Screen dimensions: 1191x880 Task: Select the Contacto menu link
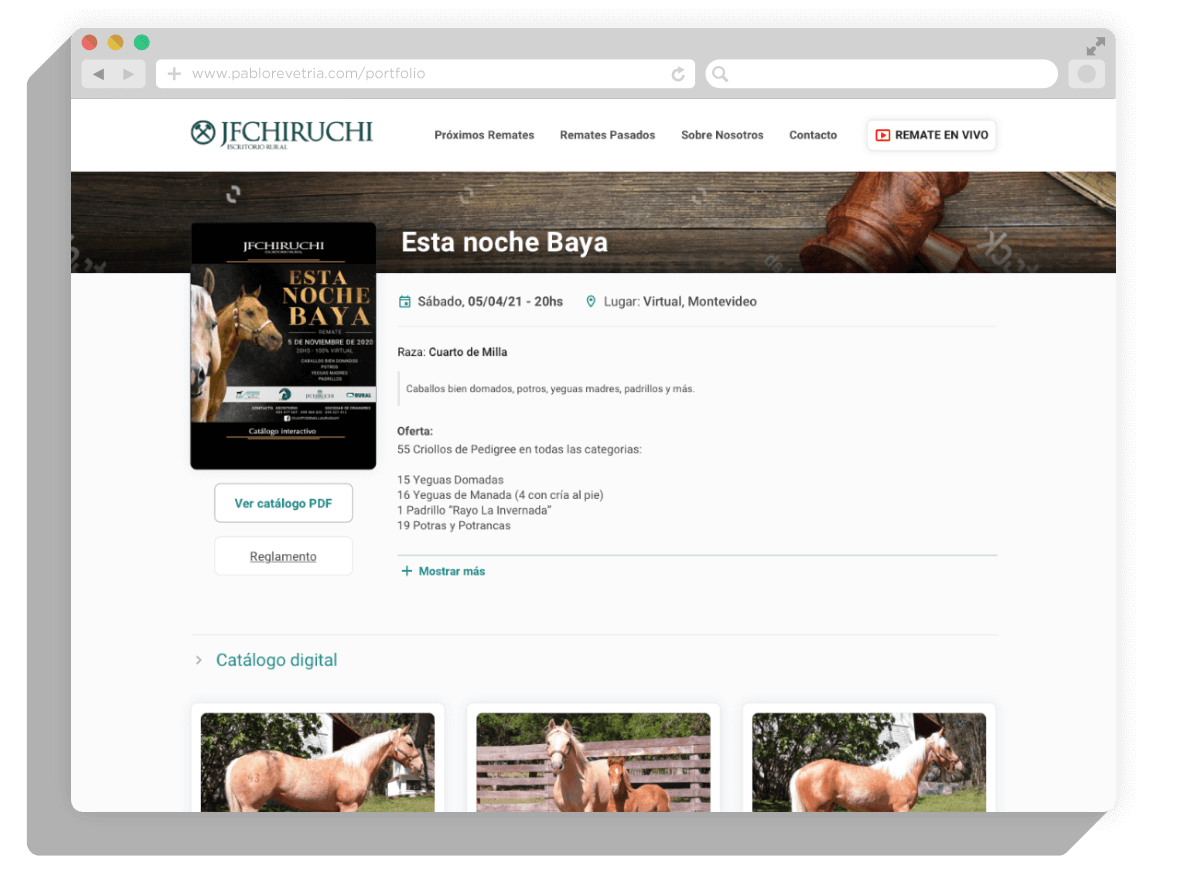pos(813,135)
